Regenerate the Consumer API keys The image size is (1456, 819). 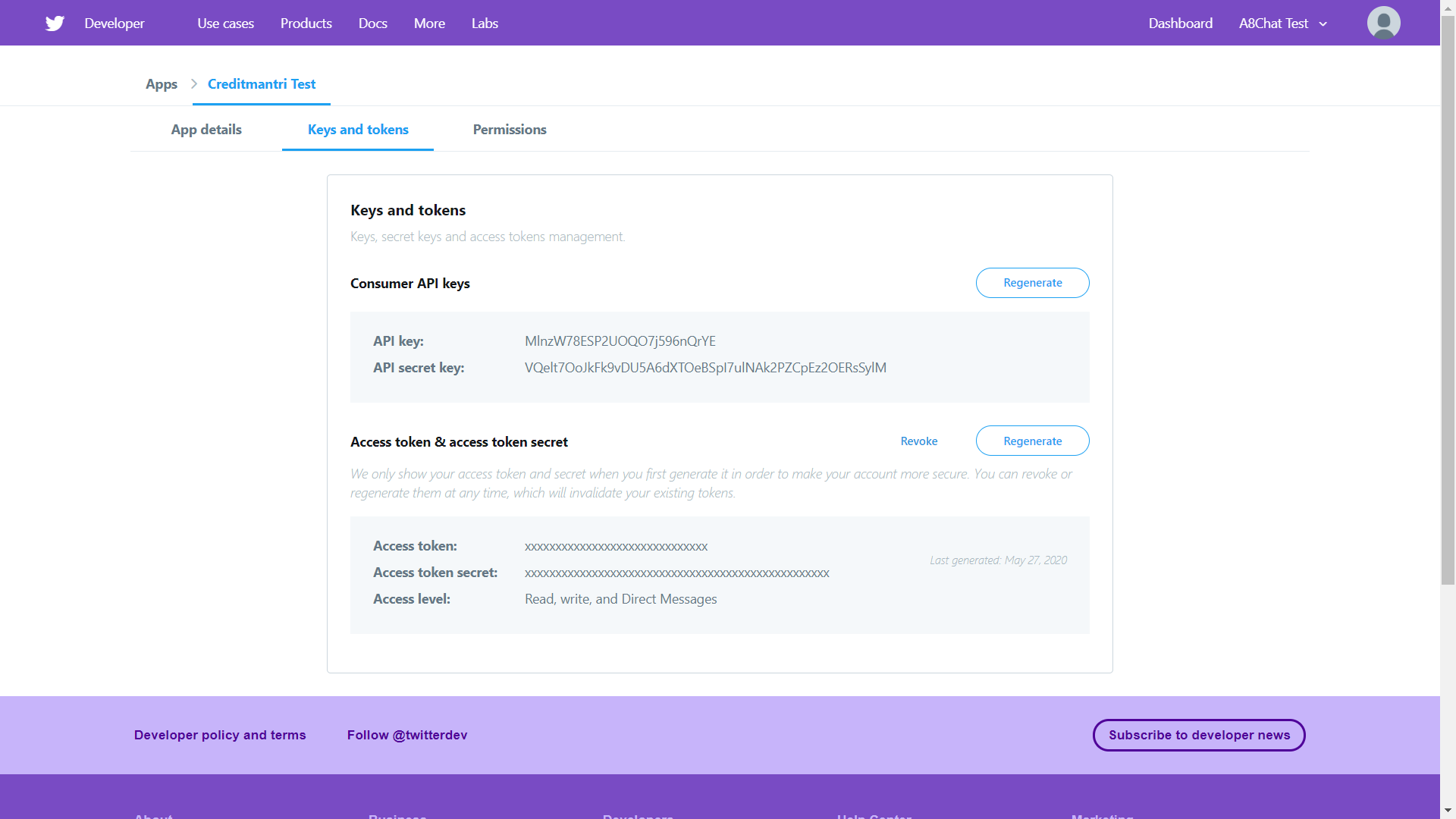click(1032, 283)
